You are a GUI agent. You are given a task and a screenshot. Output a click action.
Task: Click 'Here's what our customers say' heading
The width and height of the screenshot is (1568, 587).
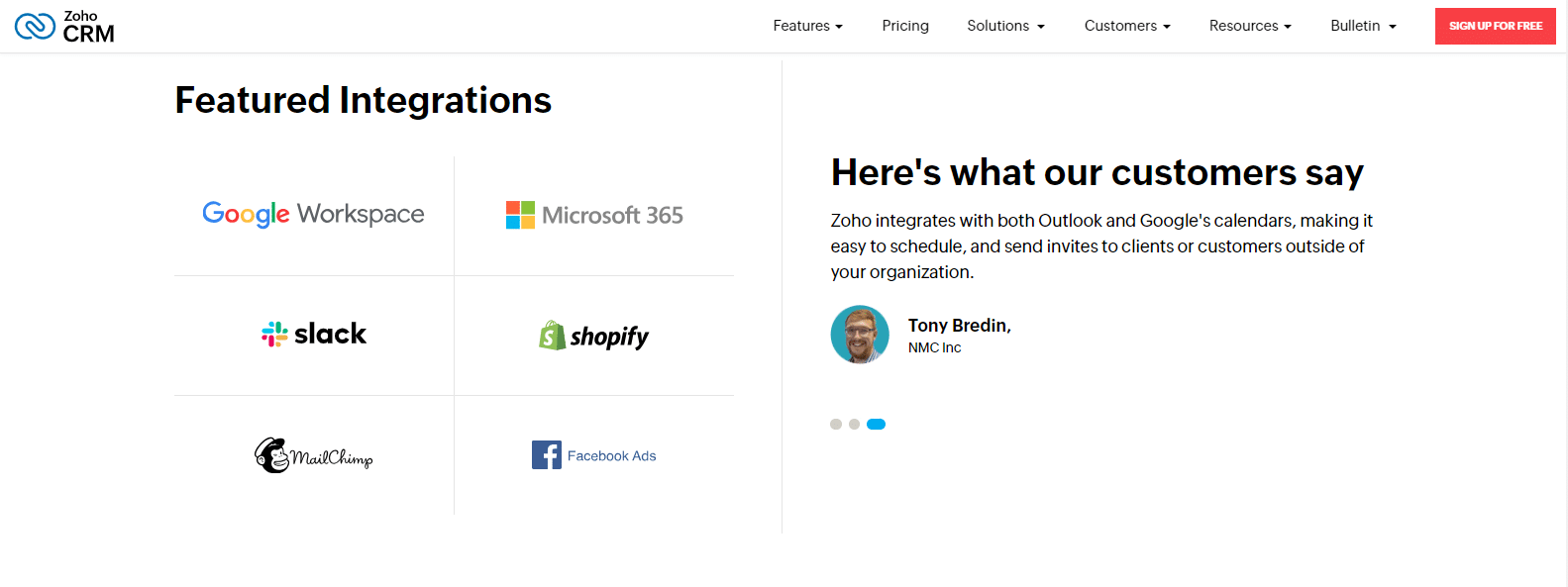coord(1098,172)
